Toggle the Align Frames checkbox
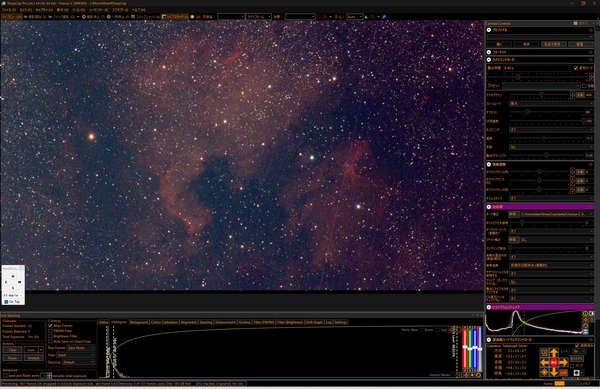The width and height of the screenshot is (600, 389). click(51, 326)
